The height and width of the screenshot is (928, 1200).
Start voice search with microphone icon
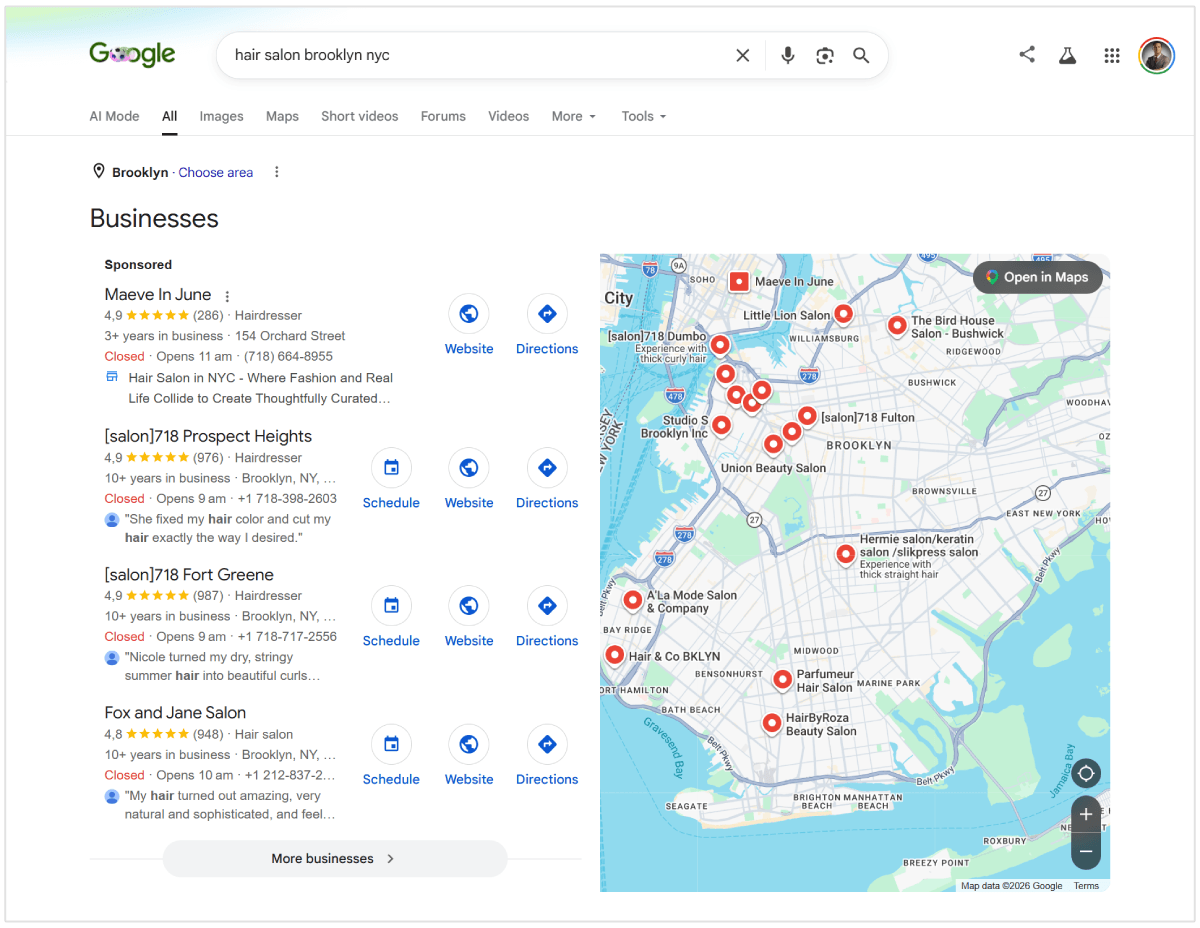[788, 55]
